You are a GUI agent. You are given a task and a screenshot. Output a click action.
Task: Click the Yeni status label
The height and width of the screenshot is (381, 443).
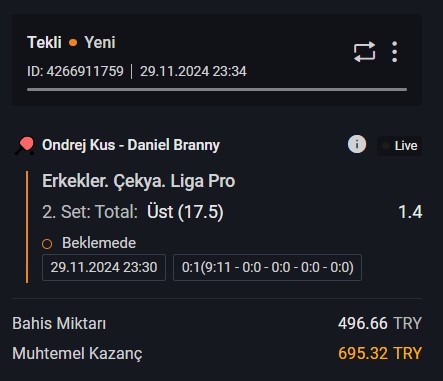[x=100, y=42]
